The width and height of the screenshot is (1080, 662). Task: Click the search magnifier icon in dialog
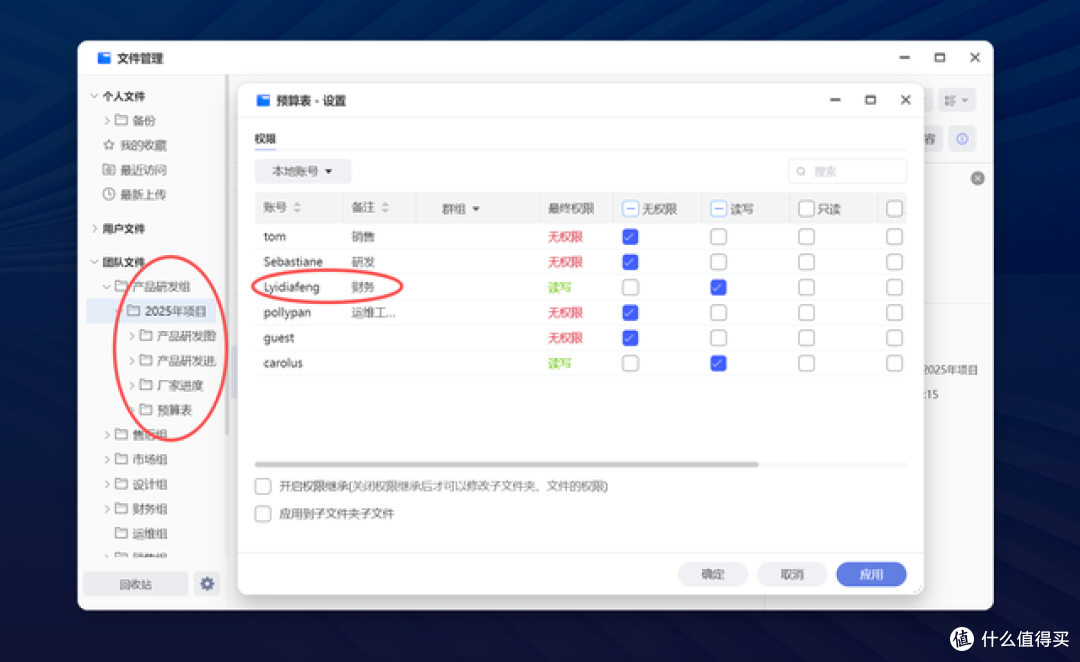(801, 172)
